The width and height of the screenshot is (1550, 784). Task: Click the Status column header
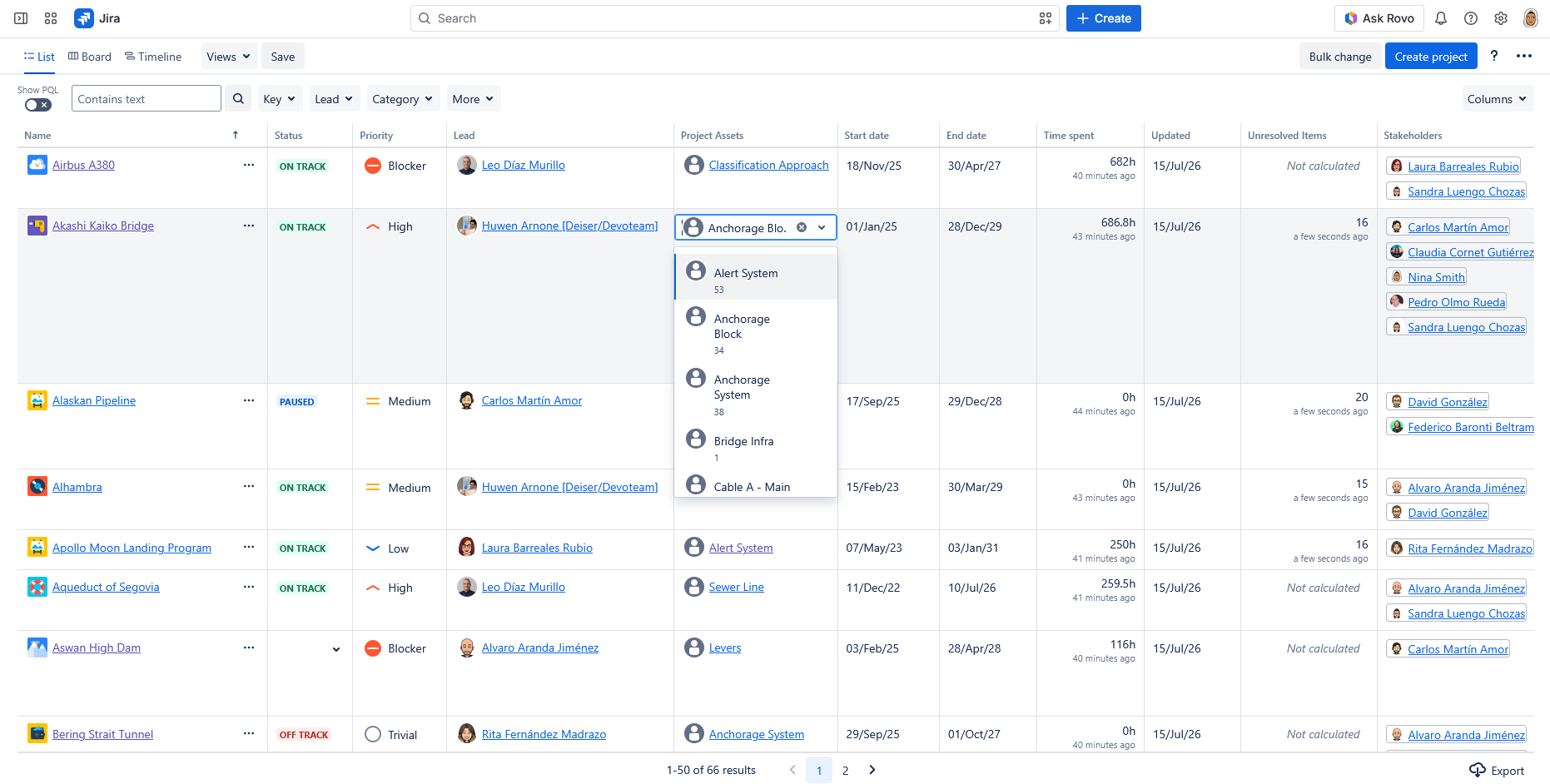pyautogui.click(x=289, y=135)
